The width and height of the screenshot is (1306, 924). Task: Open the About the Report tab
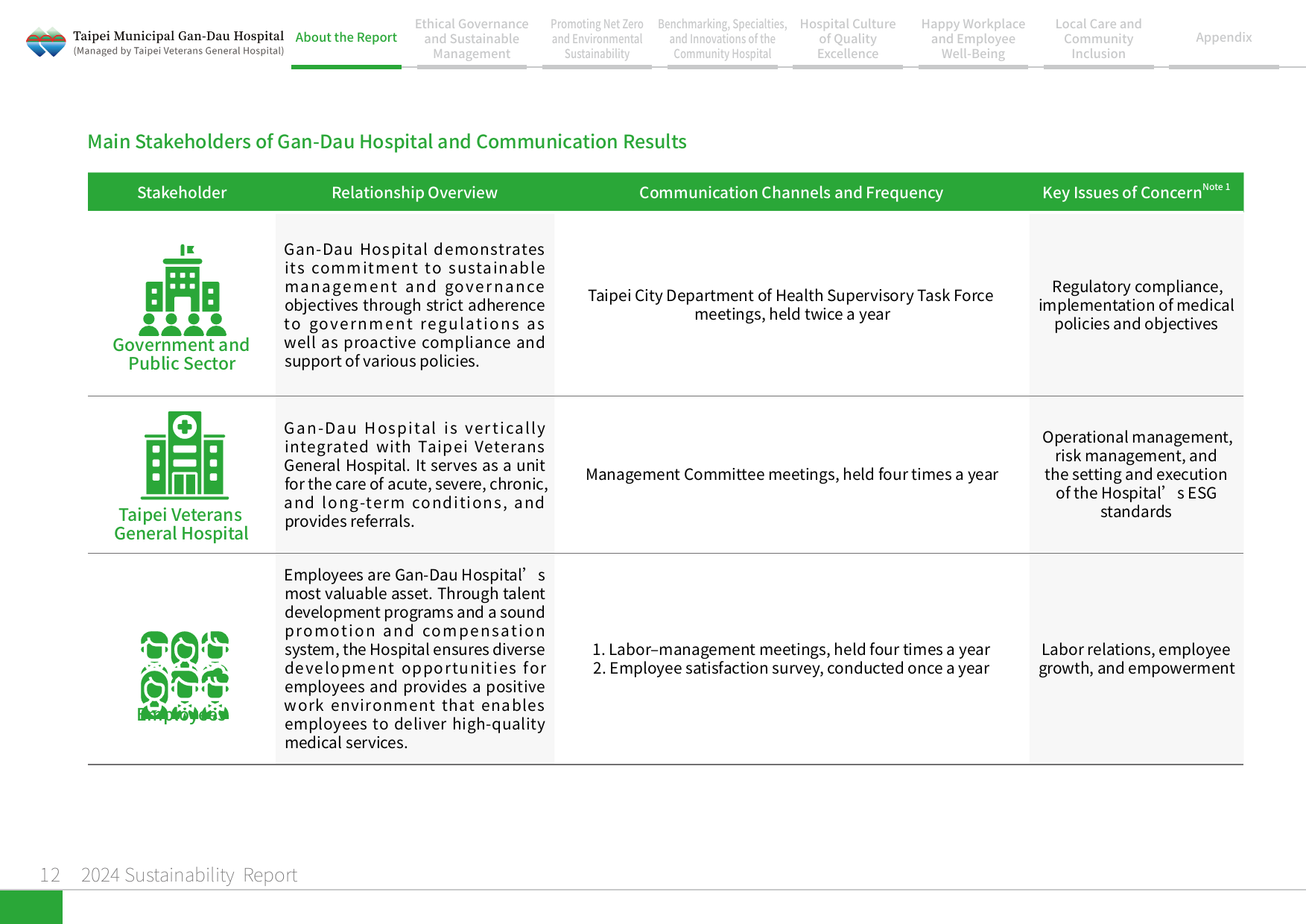(346, 37)
